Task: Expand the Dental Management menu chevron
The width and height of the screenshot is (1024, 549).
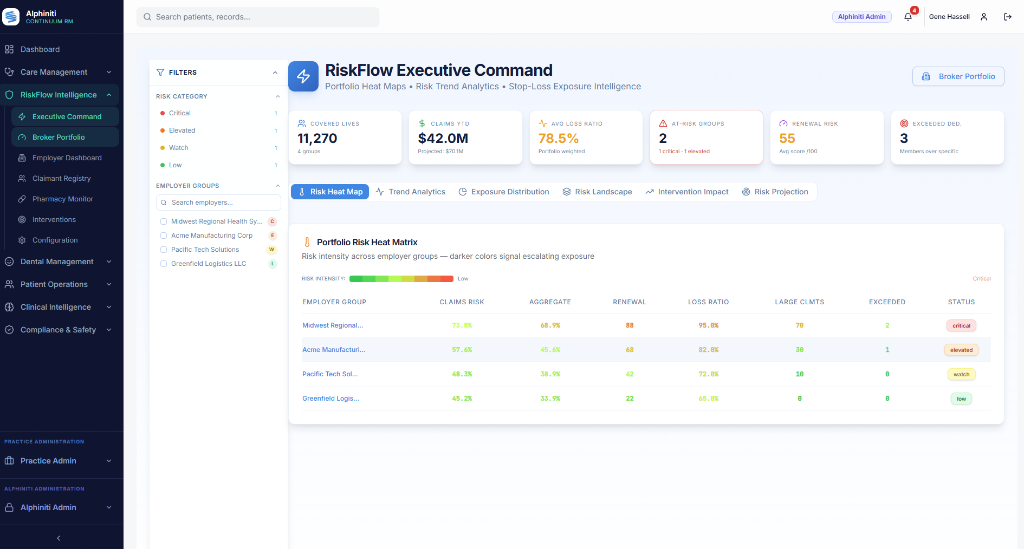Action: (109, 262)
